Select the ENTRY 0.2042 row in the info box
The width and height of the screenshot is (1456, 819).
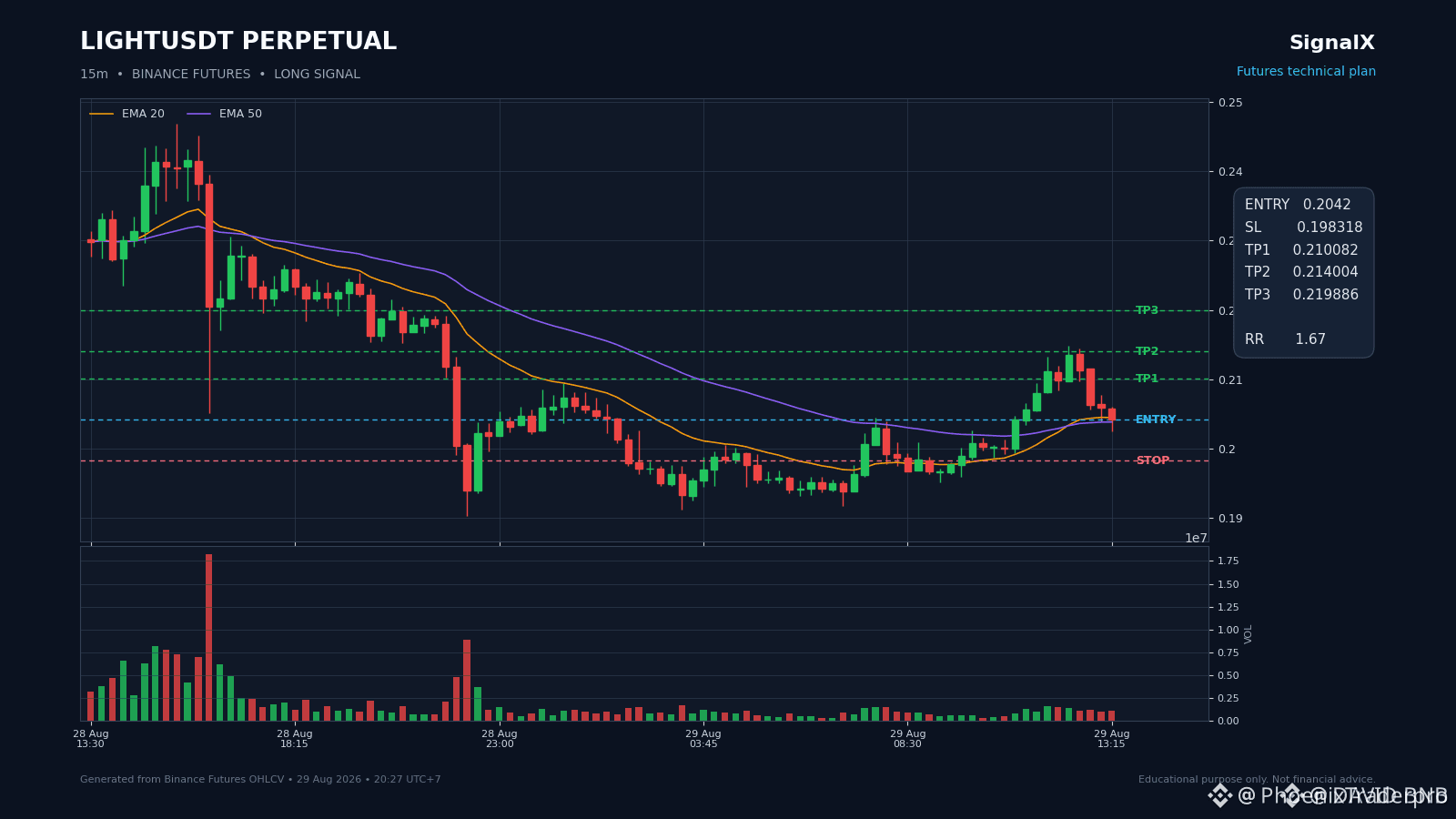click(1298, 205)
